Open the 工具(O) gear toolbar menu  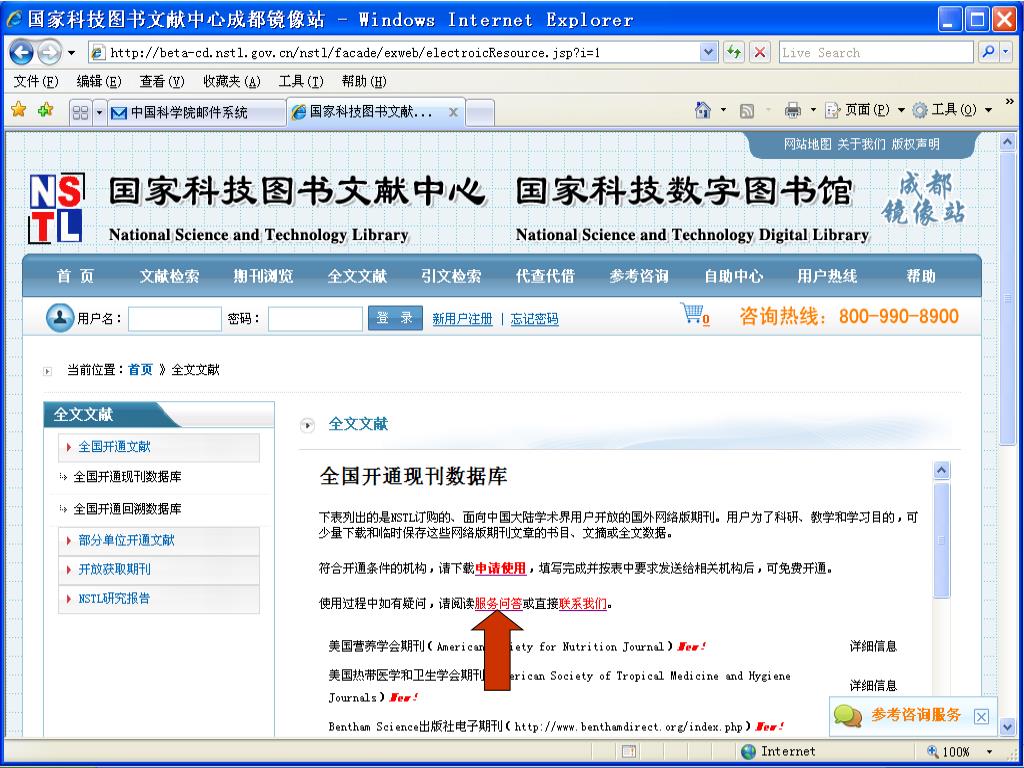(x=952, y=110)
